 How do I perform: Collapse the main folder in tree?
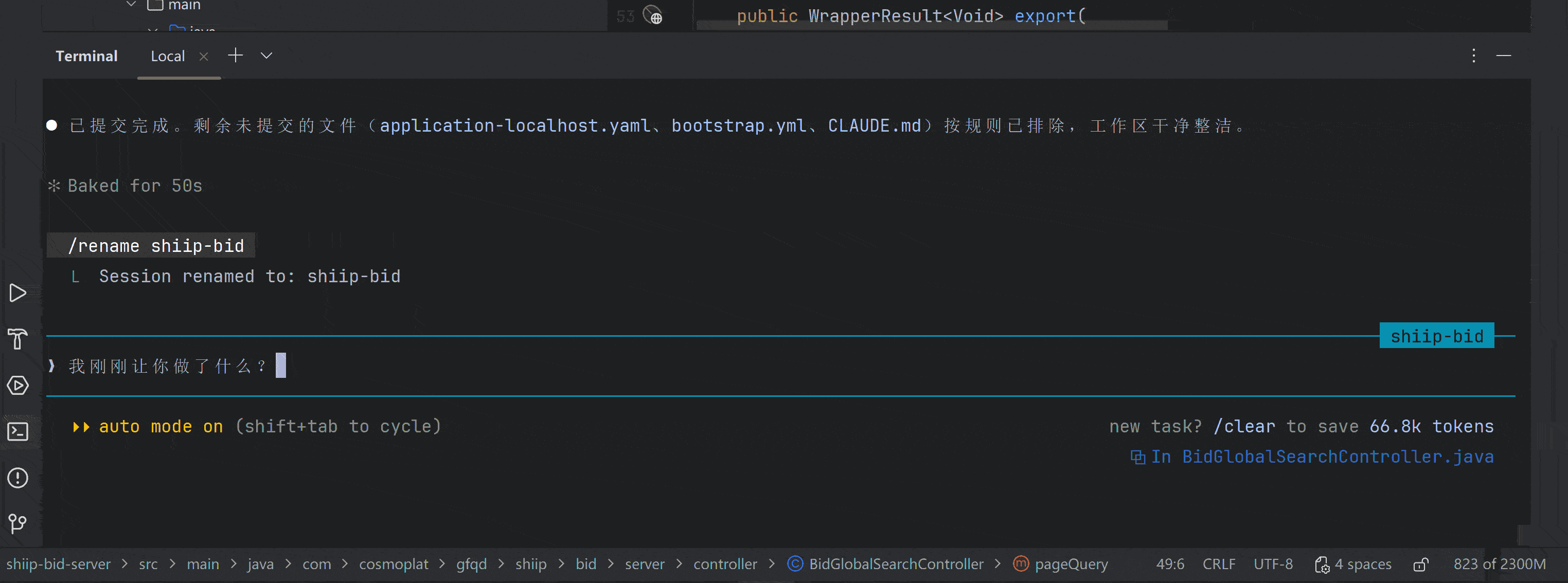131,4
